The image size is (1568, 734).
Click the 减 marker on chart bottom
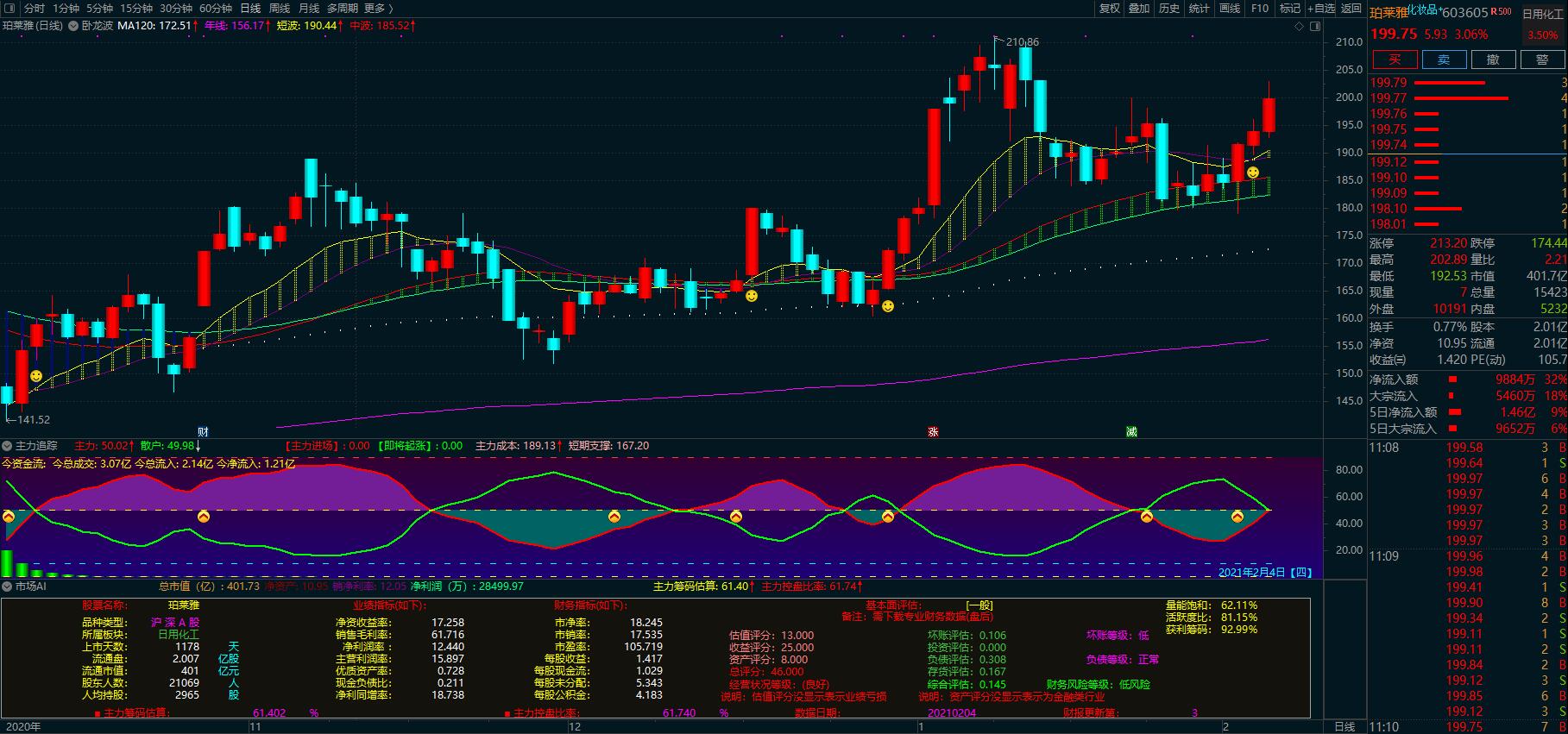1131,431
